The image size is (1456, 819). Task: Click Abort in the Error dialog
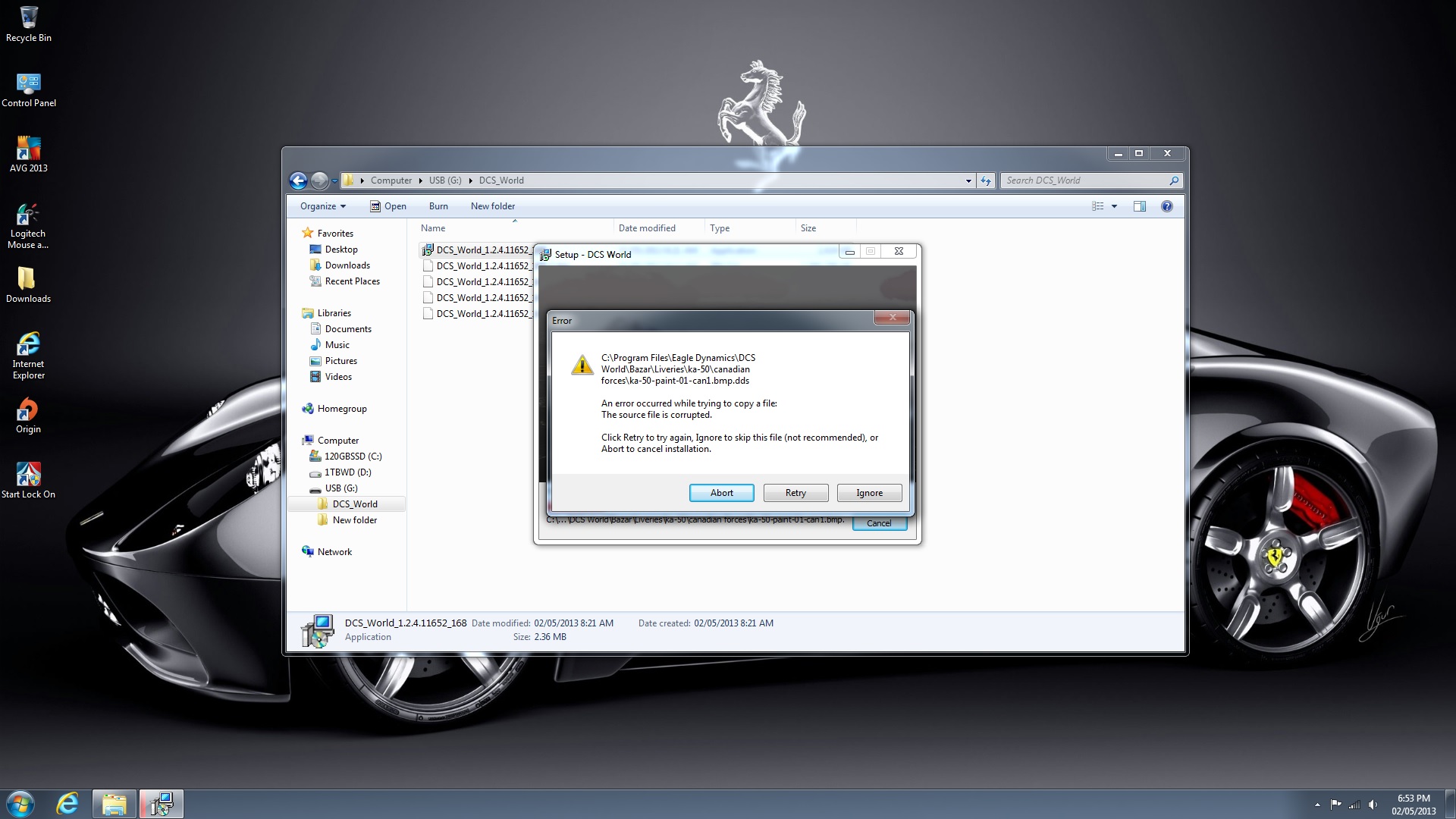pos(721,493)
